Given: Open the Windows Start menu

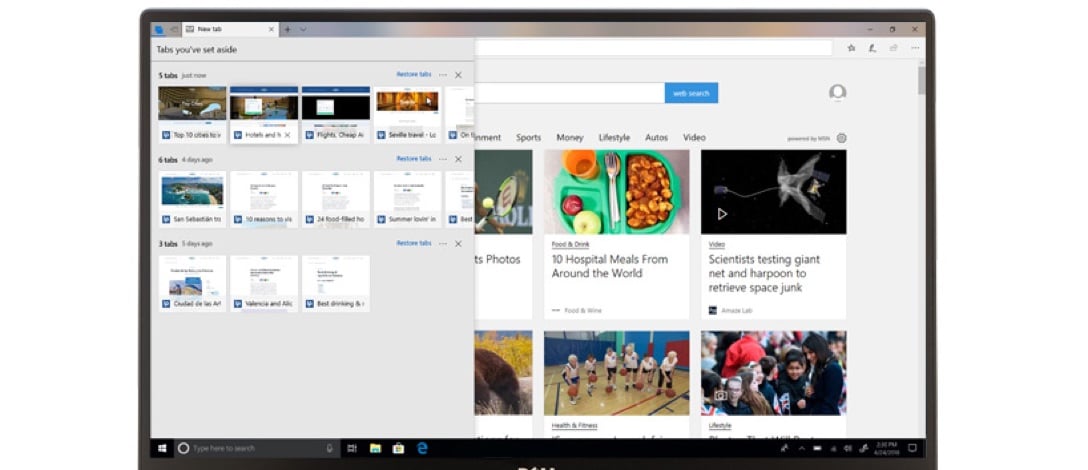Looking at the screenshot, I should click(x=162, y=448).
